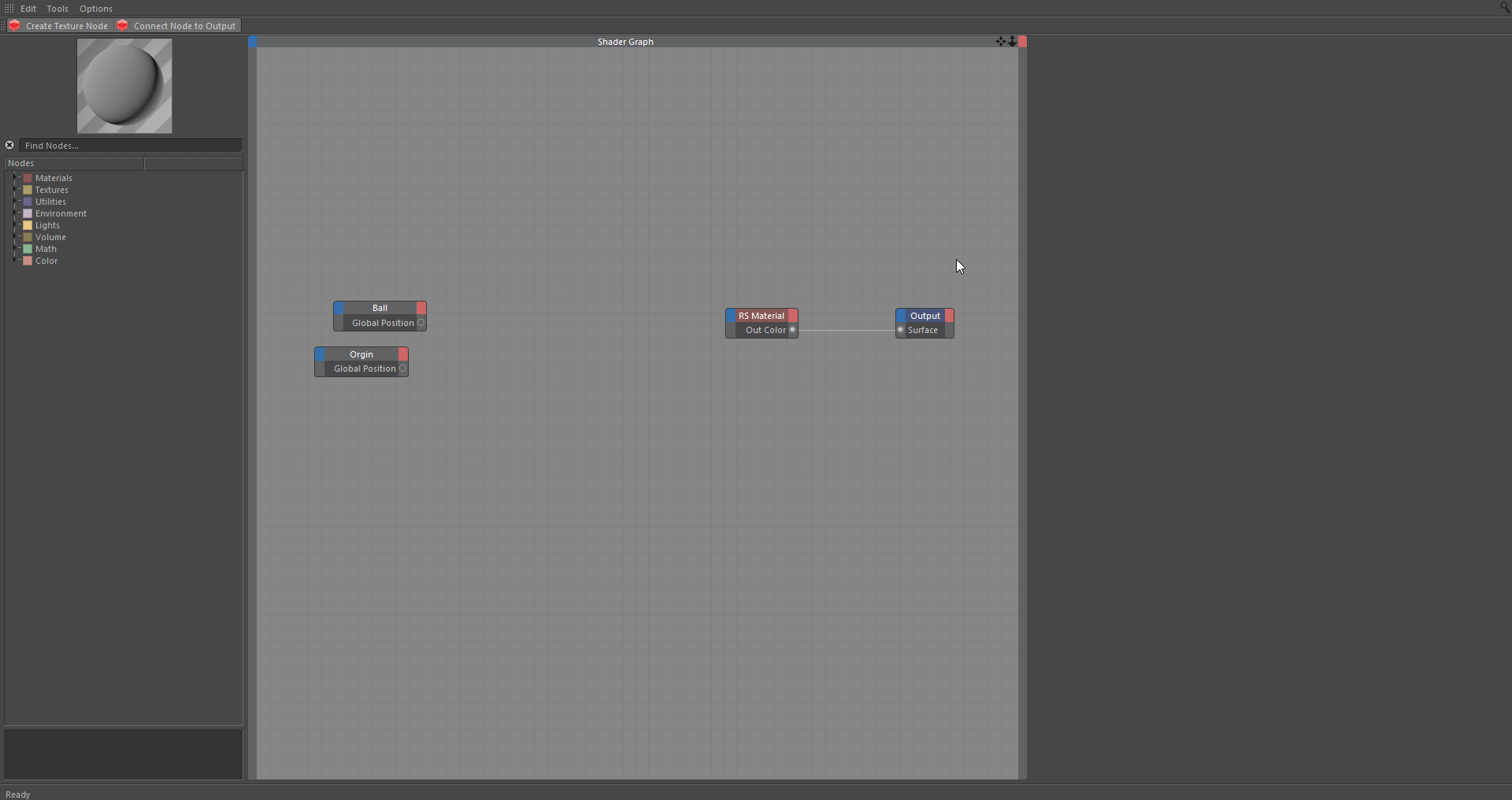Expand the Materials node category
Screen dimensions: 1512x800
15,178
